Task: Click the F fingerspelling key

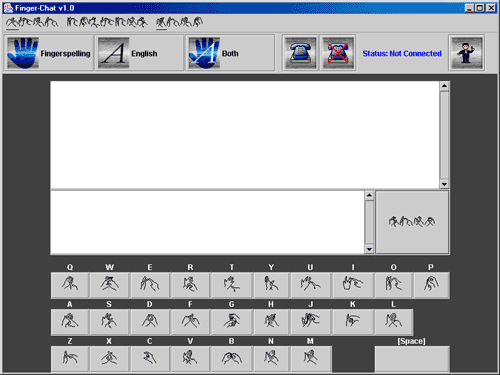Action: click(x=190, y=322)
